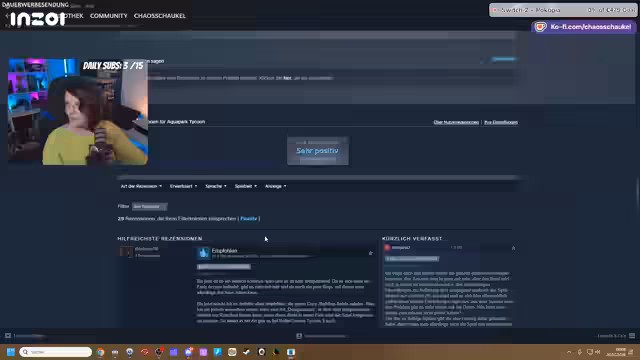The image size is (640, 360).
Task: Click the star icon on the Empfohlen review
Action: click(x=371, y=253)
